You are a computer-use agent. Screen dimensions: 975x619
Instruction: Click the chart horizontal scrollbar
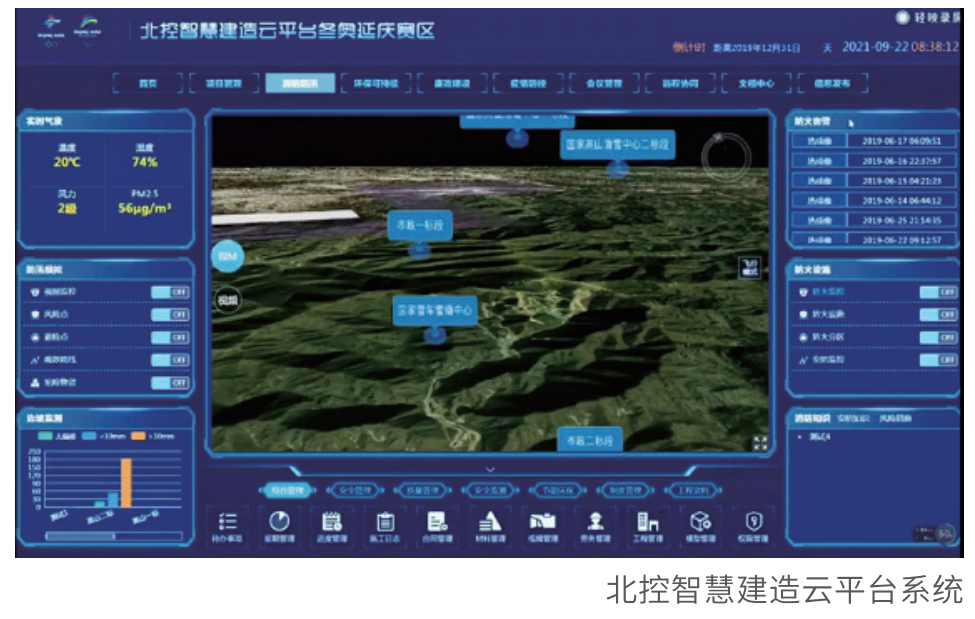(114, 536)
